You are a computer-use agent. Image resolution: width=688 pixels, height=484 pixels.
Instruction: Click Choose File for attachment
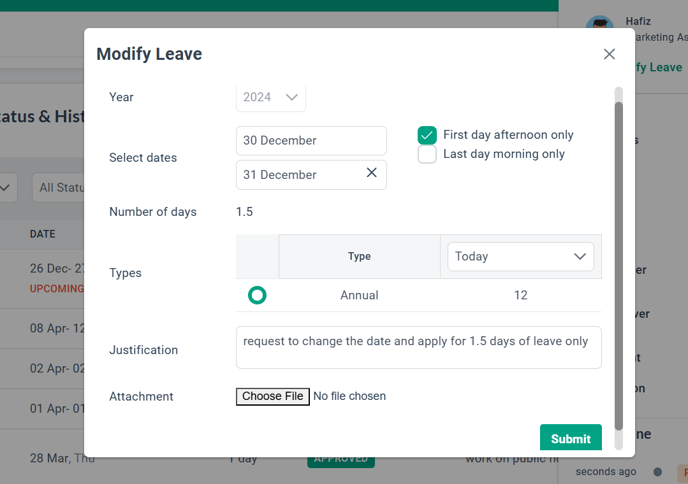tap(272, 396)
